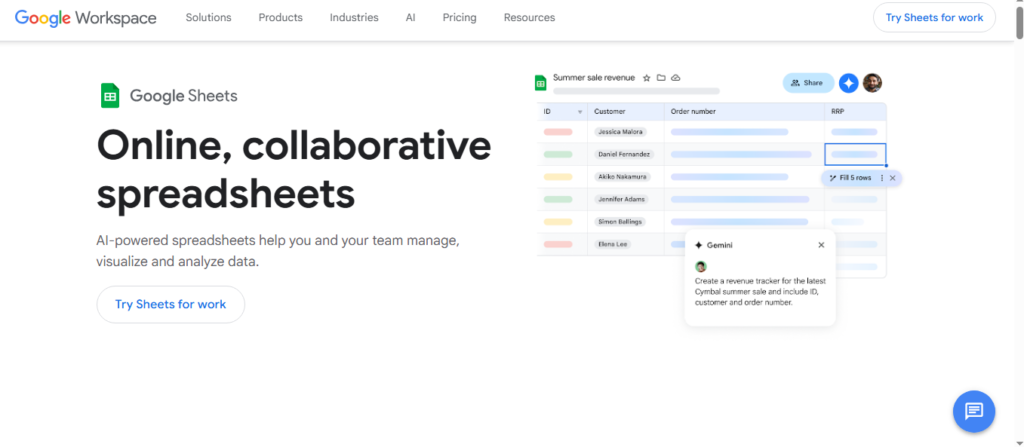Select the highlighted RRP cell

coord(856,154)
